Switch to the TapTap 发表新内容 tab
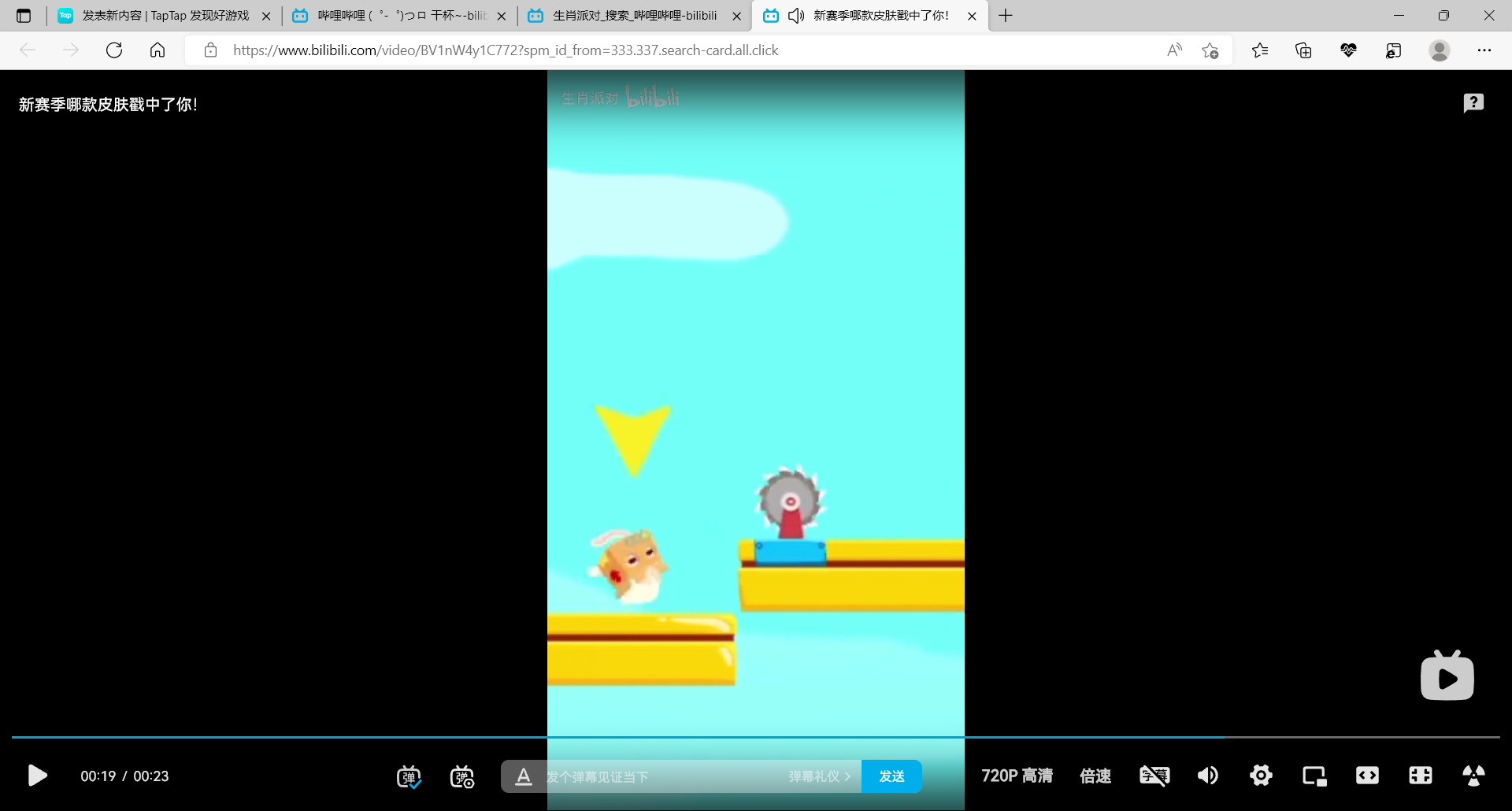This screenshot has width=1512, height=811. point(165,16)
